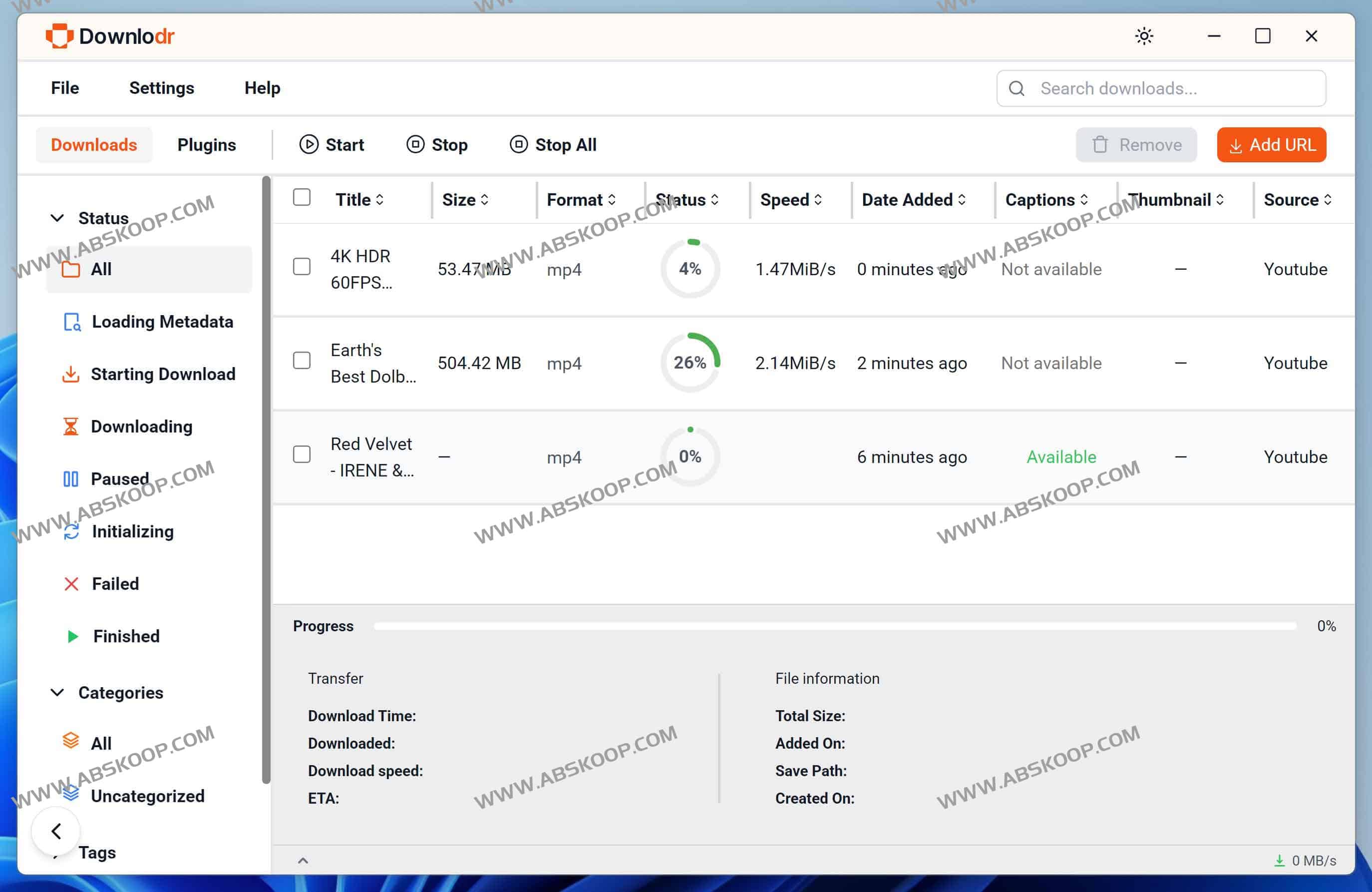Check the 4K HDR 60FPS row checkbox
The image size is (1372, 892).
click(x=302, y=267)
